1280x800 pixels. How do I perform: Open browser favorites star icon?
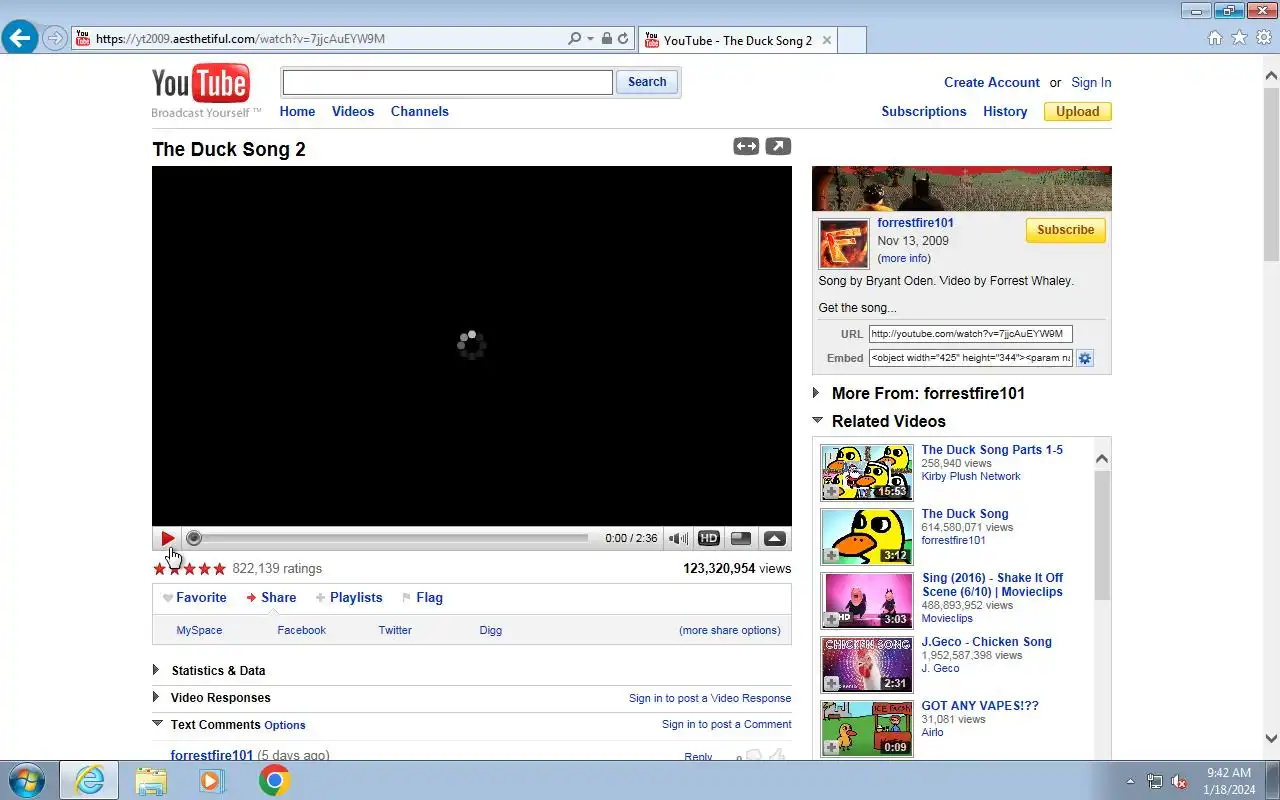[1239, 38]
